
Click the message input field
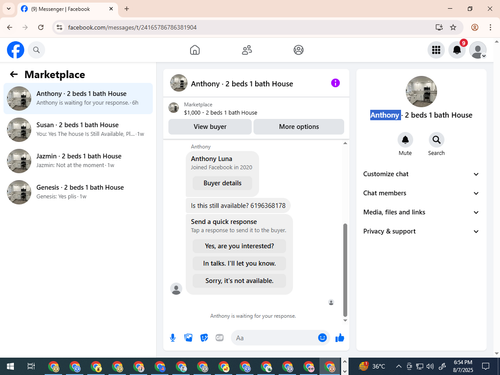pos(274,338)
